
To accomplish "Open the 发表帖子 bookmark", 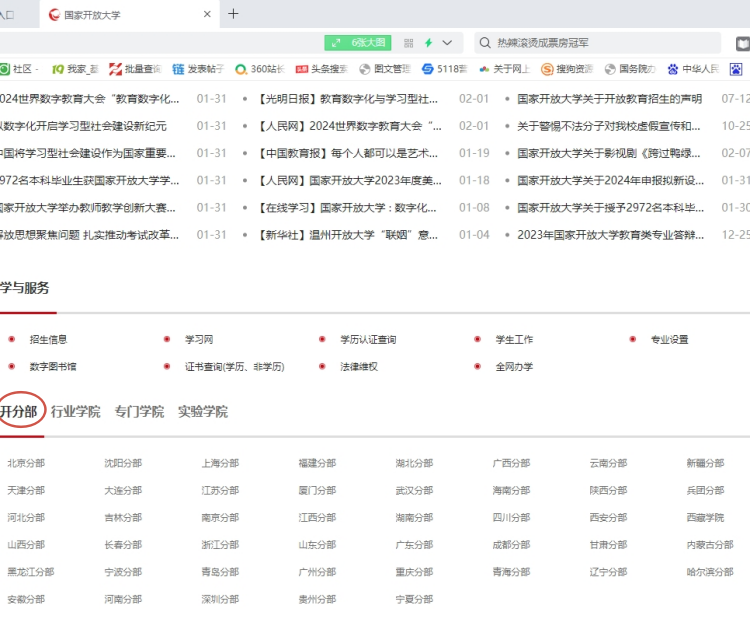I will [198, 69].
